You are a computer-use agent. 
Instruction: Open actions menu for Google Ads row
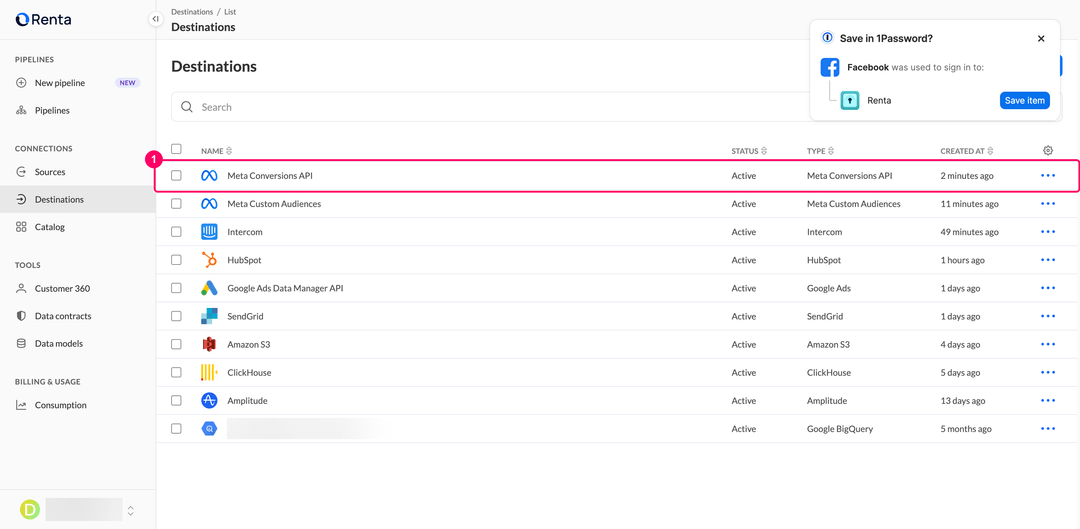point(1048,288)
